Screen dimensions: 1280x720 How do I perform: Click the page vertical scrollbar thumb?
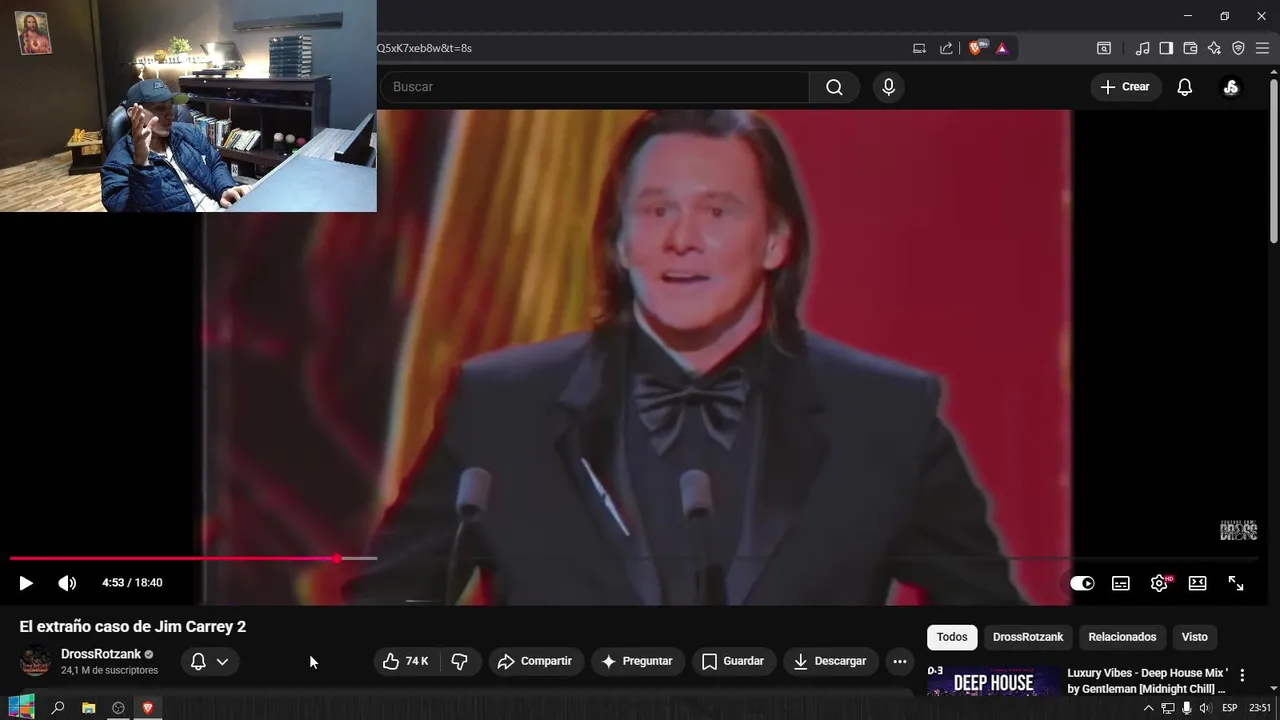tap(1274, 160)
